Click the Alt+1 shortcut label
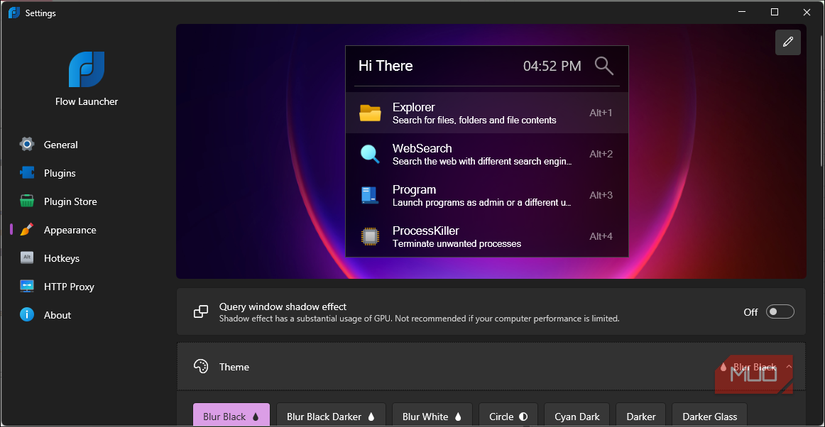This screenshot has height=427, width=825. pyautogui.click(x=601, y=113)
